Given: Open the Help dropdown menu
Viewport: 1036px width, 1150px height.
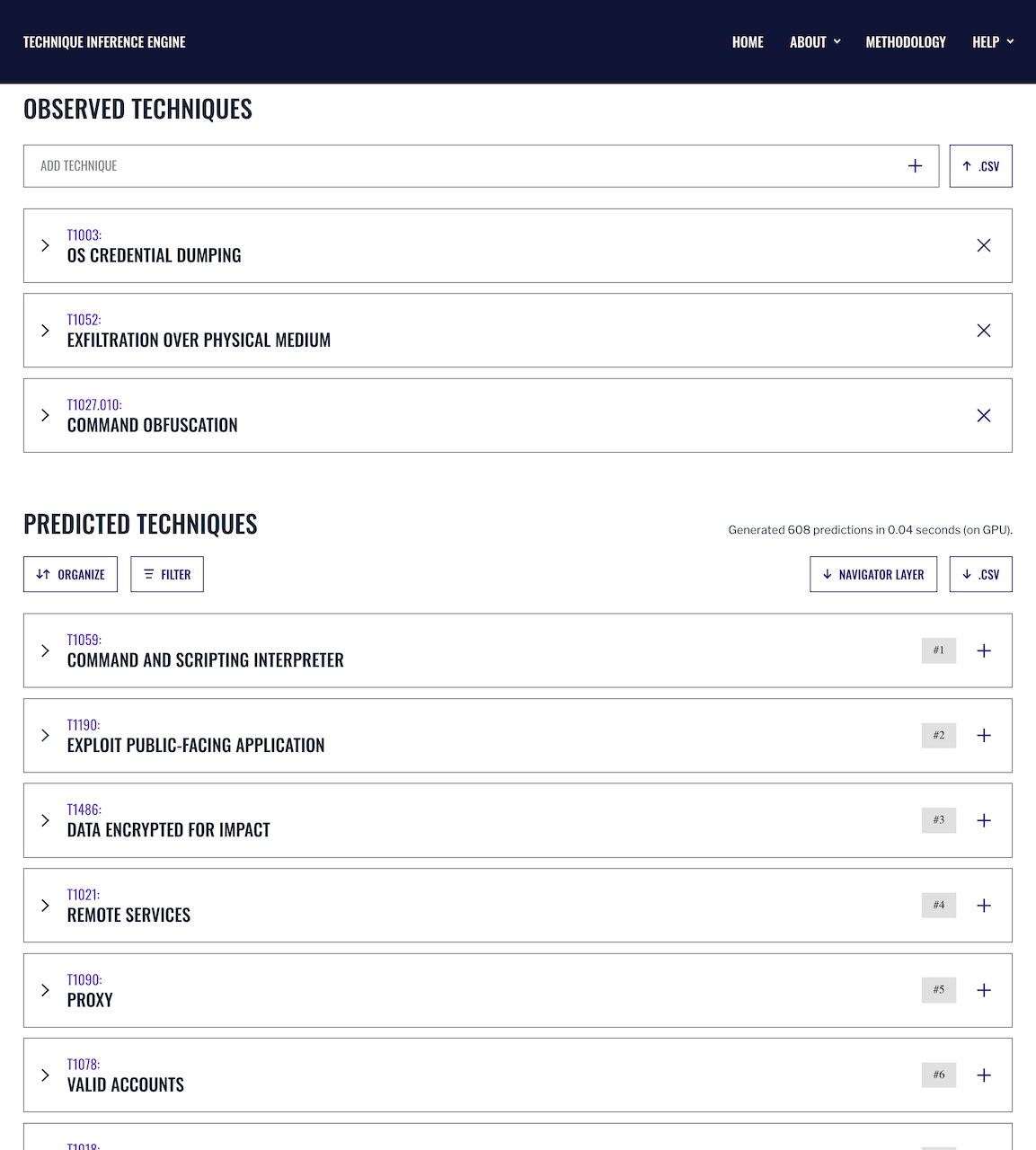Looking at the screenshot, I should (992, 42).
